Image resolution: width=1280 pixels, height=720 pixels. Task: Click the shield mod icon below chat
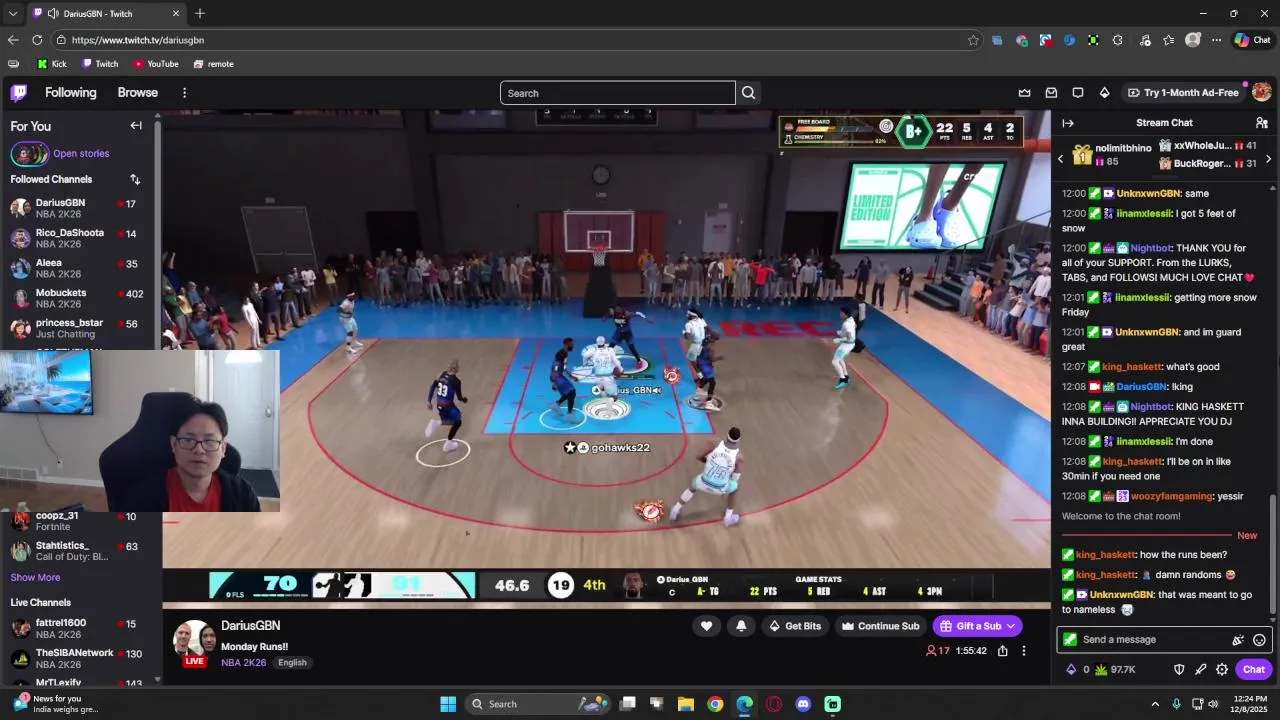tap(1179, 670)
